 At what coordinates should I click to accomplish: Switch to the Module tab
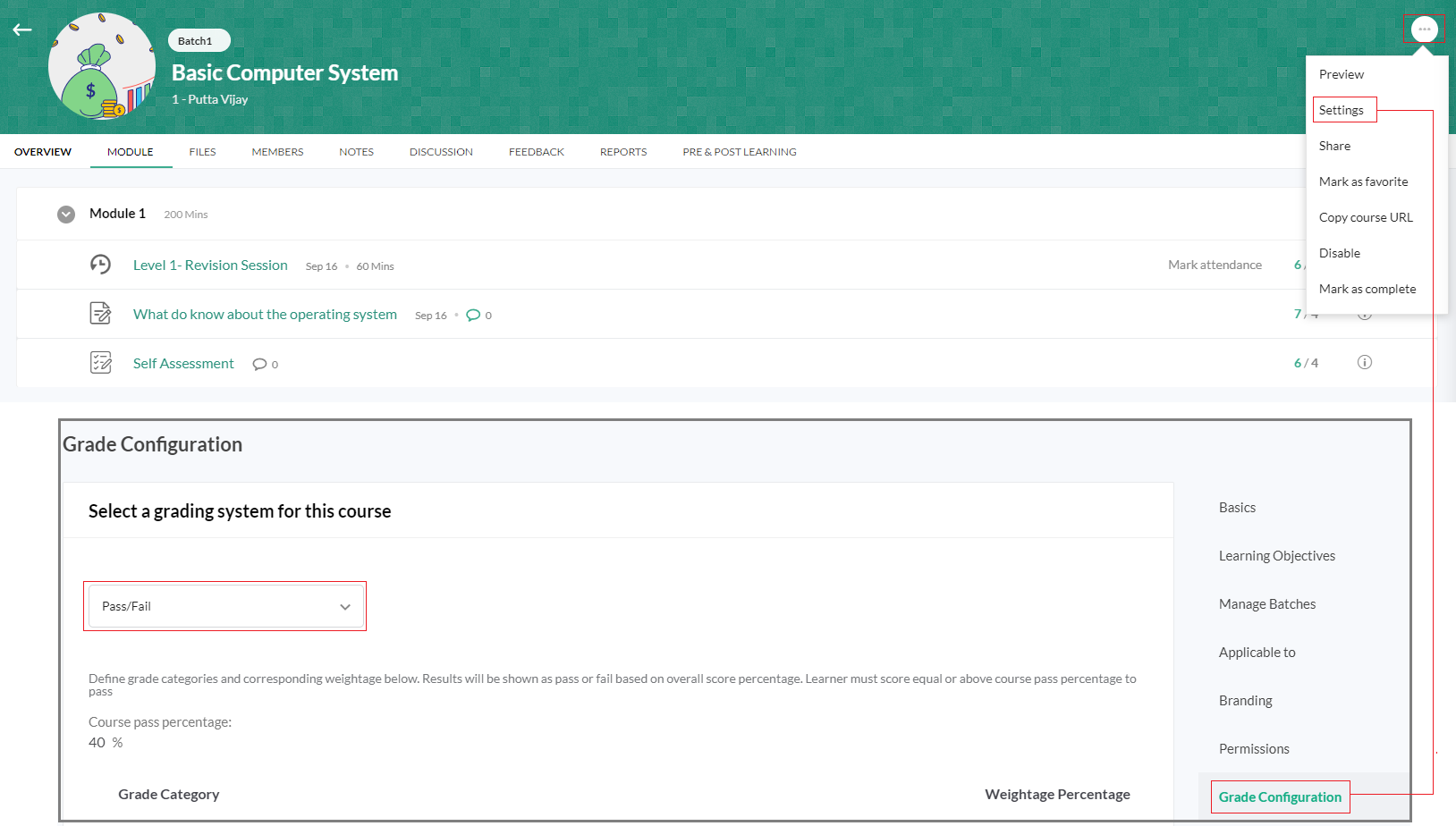(131, 152)
